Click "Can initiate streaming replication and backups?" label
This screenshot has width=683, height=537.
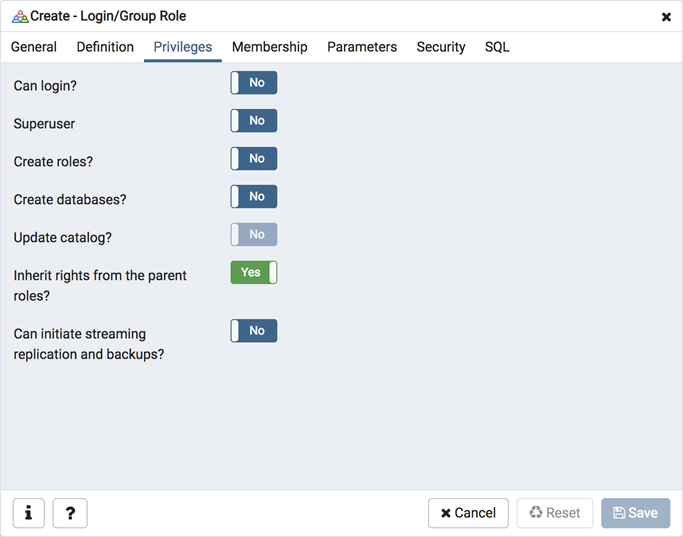click(89, 344)
